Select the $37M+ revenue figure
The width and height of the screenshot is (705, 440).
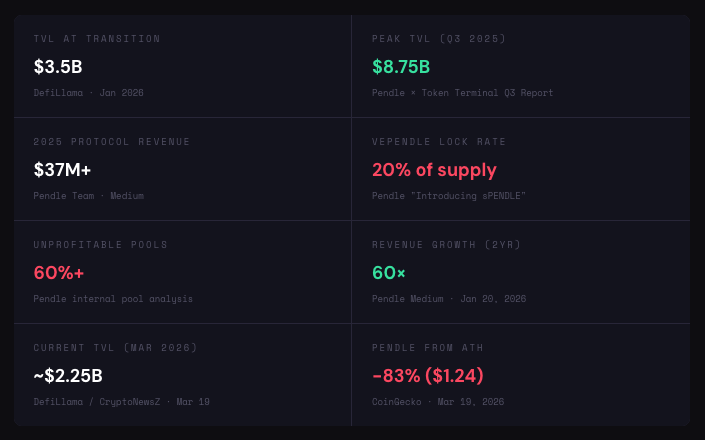(62, 170)
